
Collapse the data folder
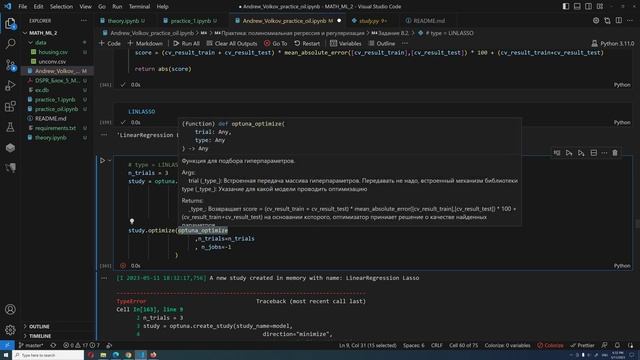coord(40,42)
